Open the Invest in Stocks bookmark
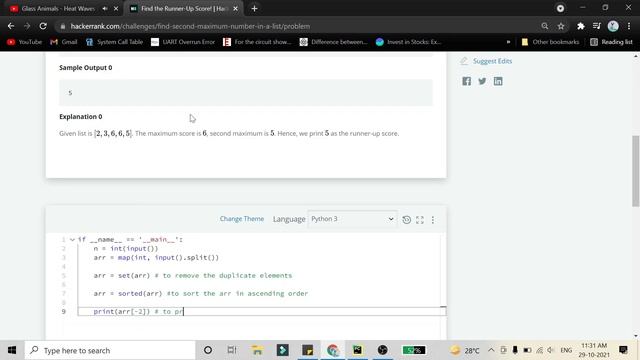Screen dimensions: 640x360 (x=409, y=42)
